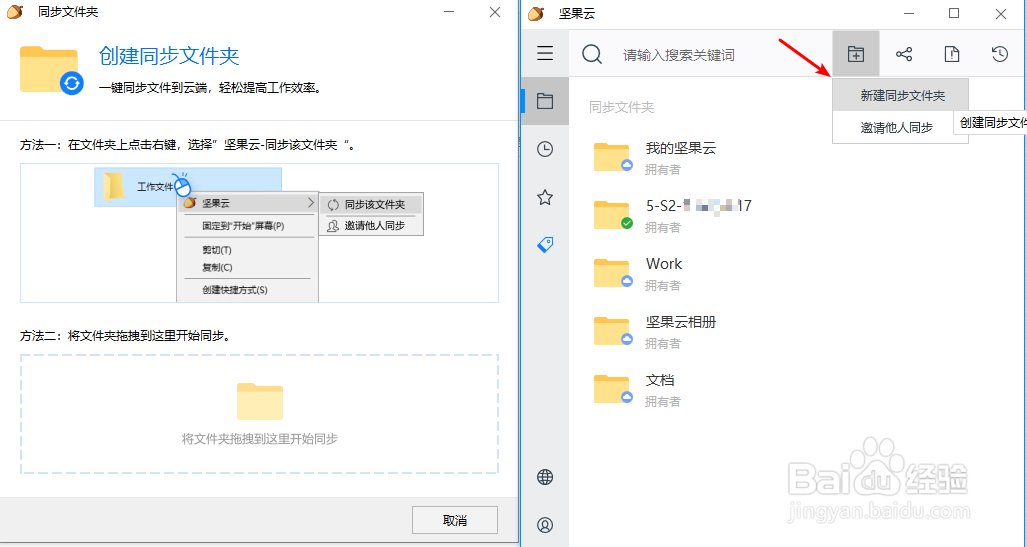Click the synced 5-S2 folder icon

tap(612, 215)
